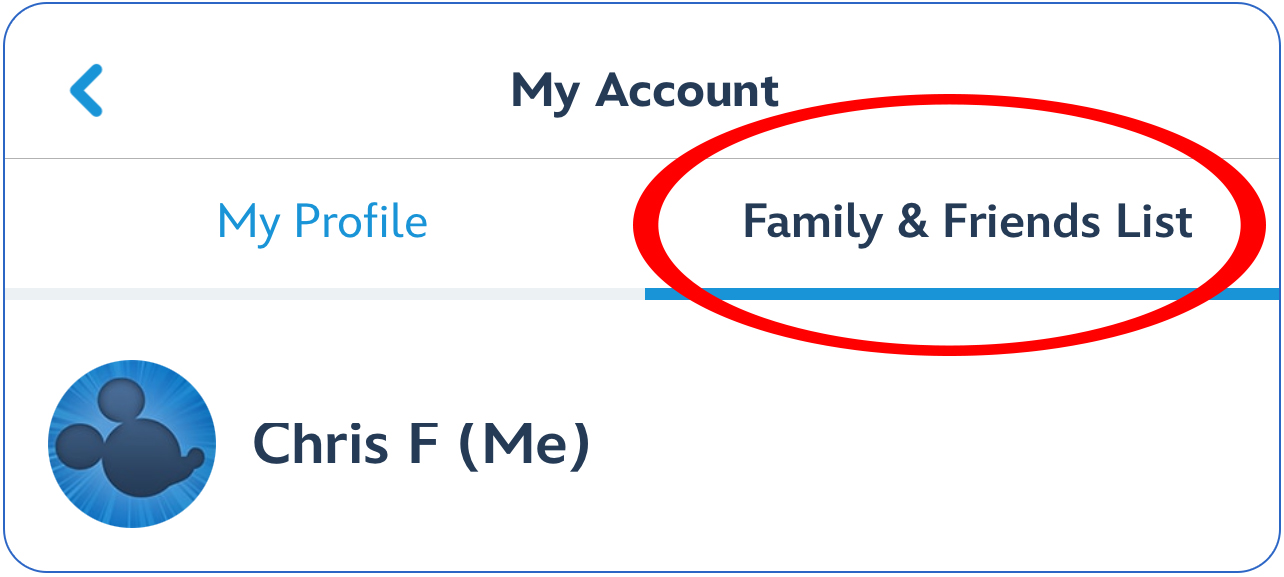The height and width of the screenshot is (577, 1284).
Task: Open the Chris F (Me) entry
Action: (x=421, y=445)
